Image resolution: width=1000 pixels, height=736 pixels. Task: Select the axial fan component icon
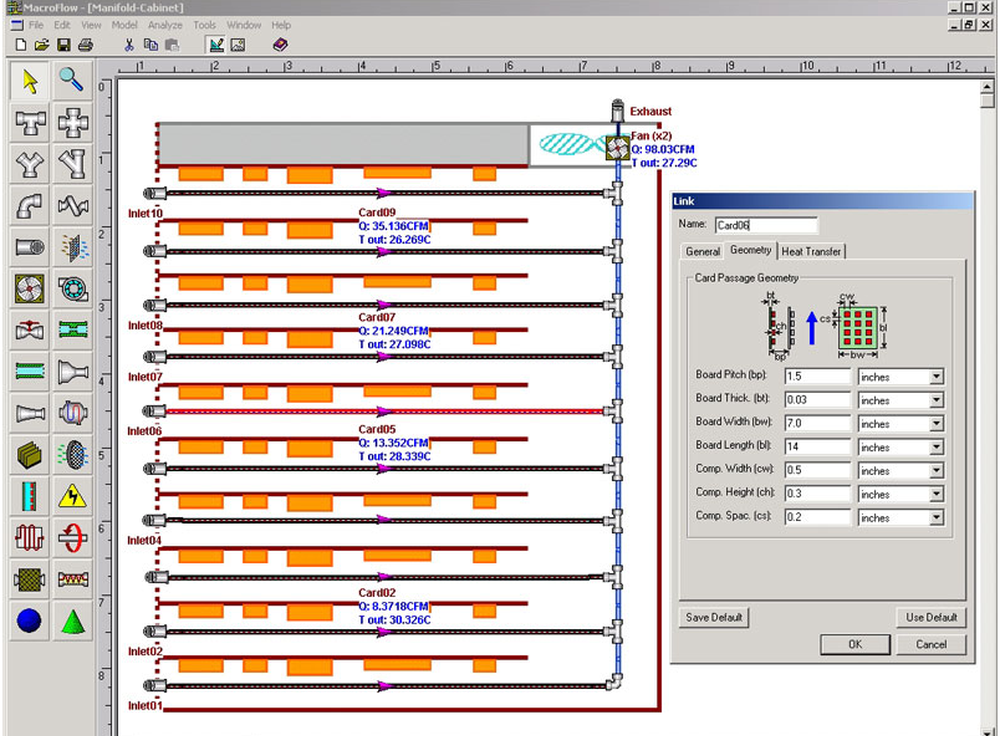click(x=29, y=288)
